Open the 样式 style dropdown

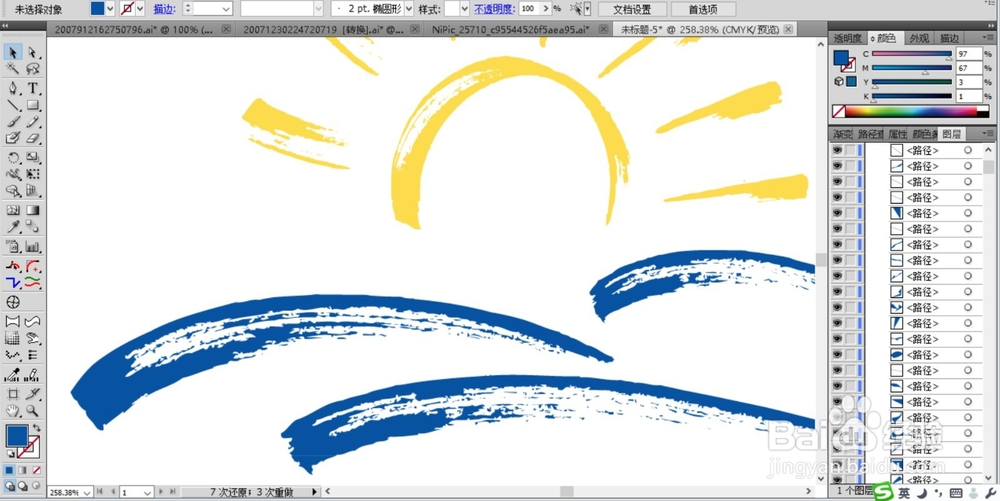[464, 9]
